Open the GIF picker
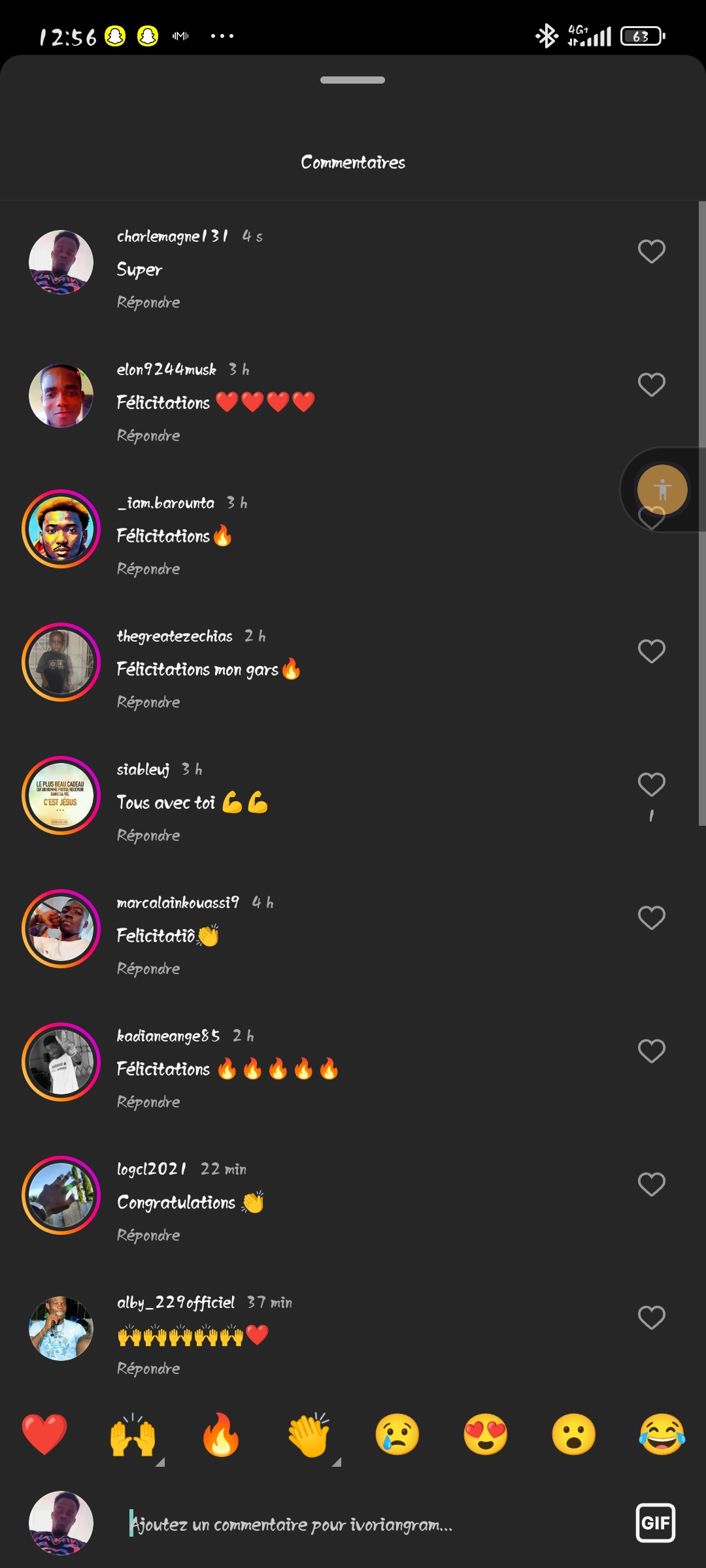Screen dimensions: 706x1568 pos(656,1523)
